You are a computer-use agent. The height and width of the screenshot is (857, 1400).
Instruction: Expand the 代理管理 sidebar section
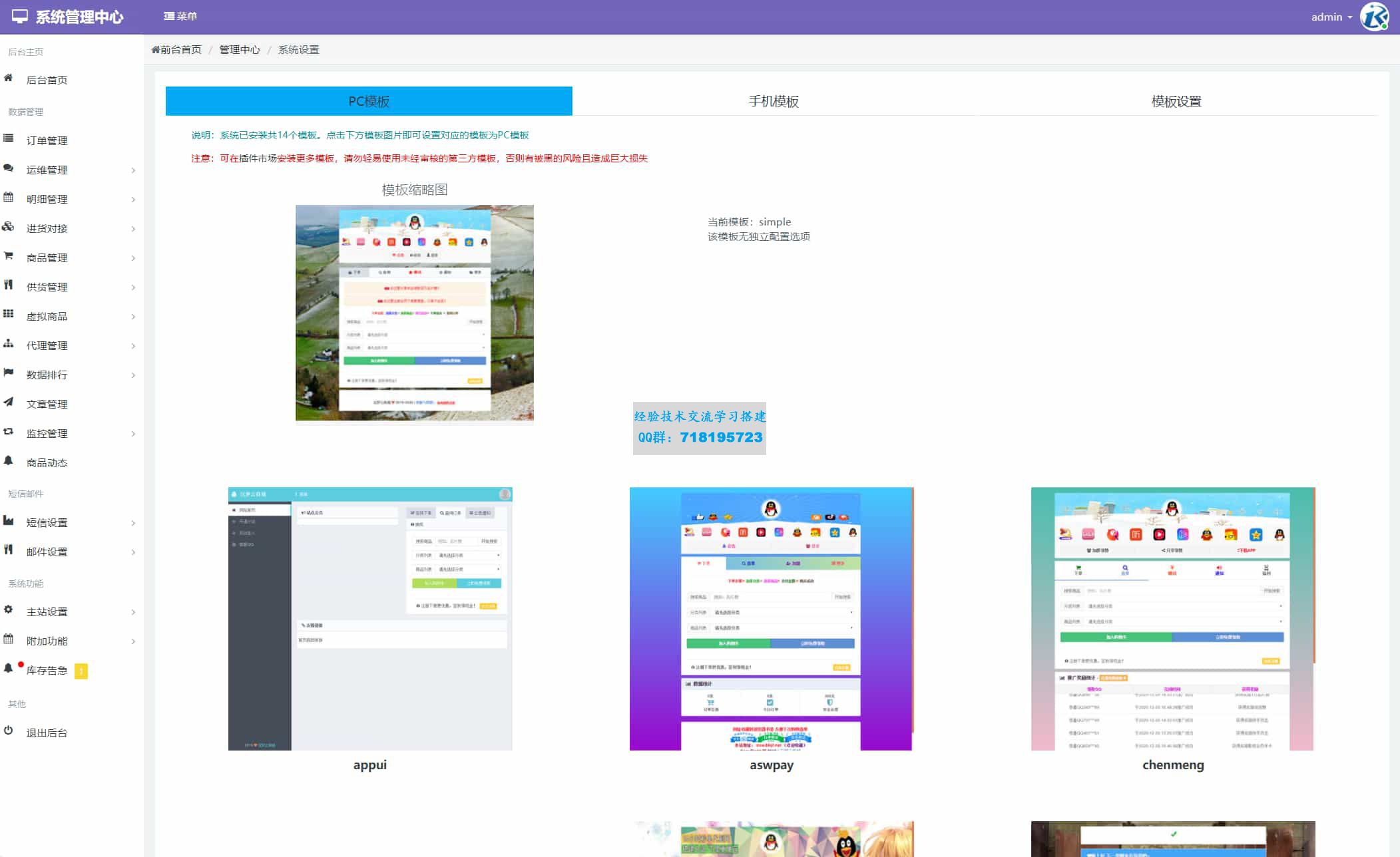click(47, 346)
